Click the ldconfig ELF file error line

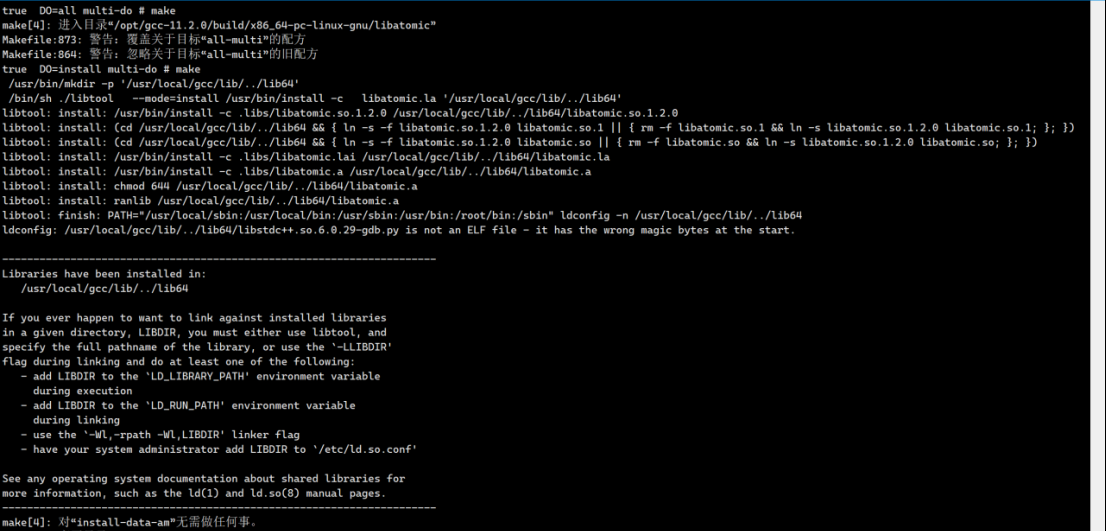[398, 230]
